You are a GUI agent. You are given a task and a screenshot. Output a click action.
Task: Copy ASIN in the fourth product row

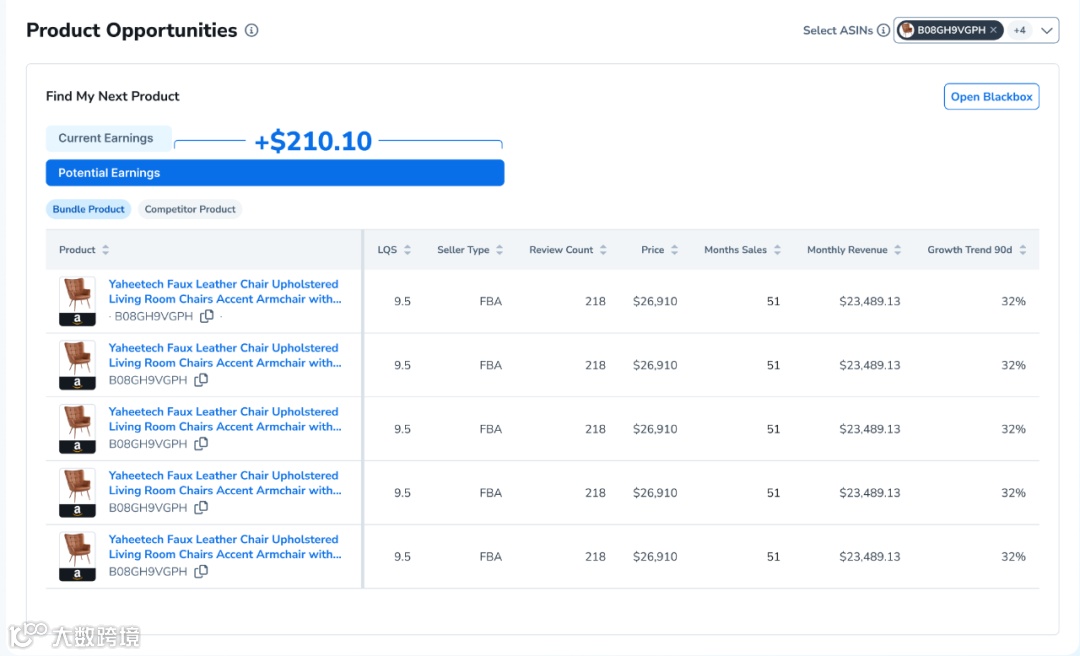tap(201, 507)
